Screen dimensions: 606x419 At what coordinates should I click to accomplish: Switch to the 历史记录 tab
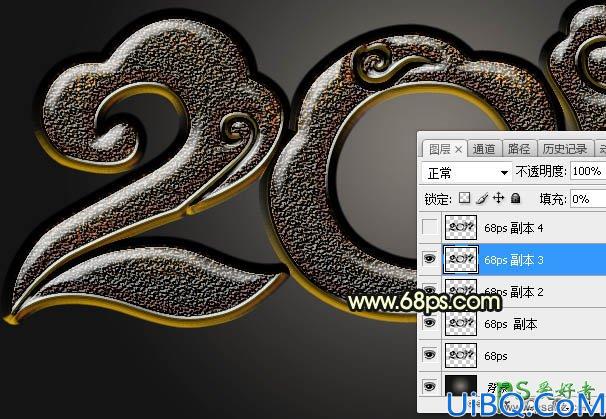coord(565,149)
